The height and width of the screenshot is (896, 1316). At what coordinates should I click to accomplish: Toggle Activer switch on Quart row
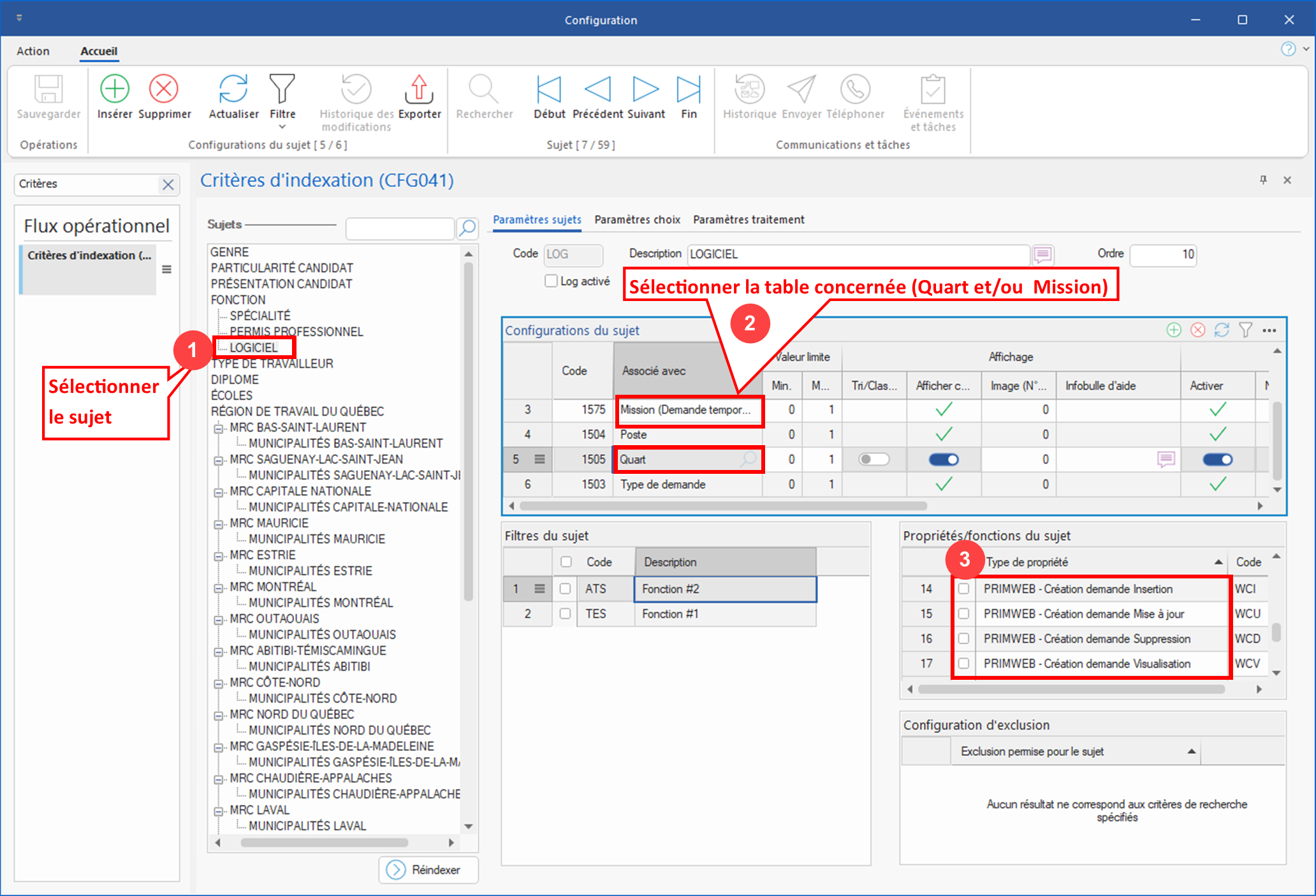click(x=1217, y=459)
